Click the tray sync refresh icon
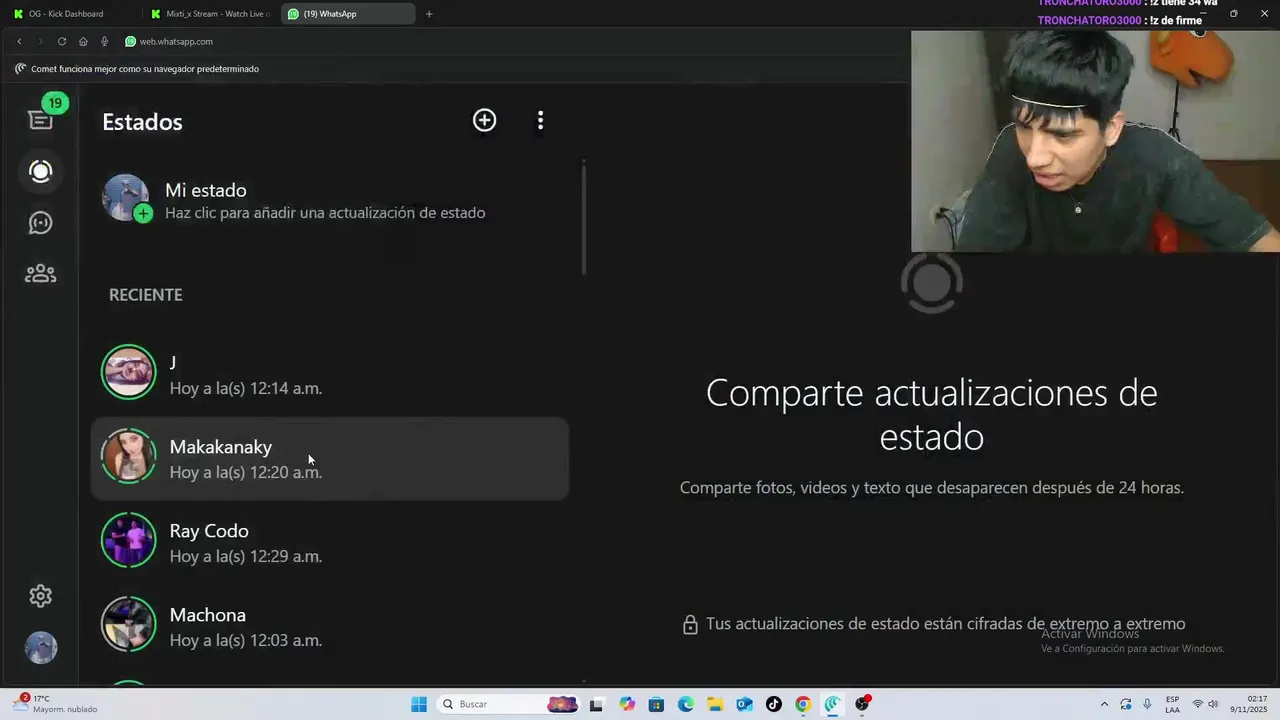 [1126, 704]
